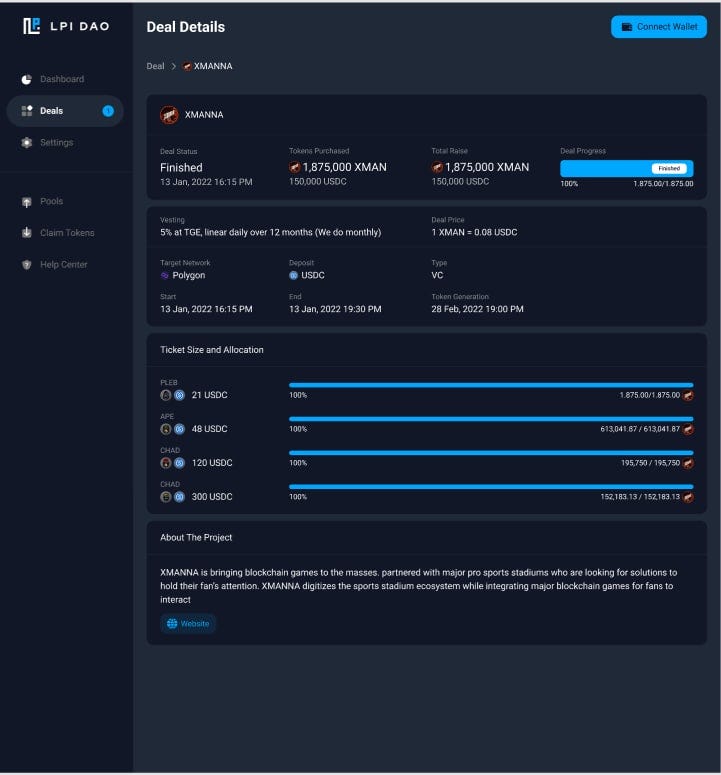Screen dimensions: 721x775
Task: Click the Help Center shield icon
Action: tap(27, 264)
